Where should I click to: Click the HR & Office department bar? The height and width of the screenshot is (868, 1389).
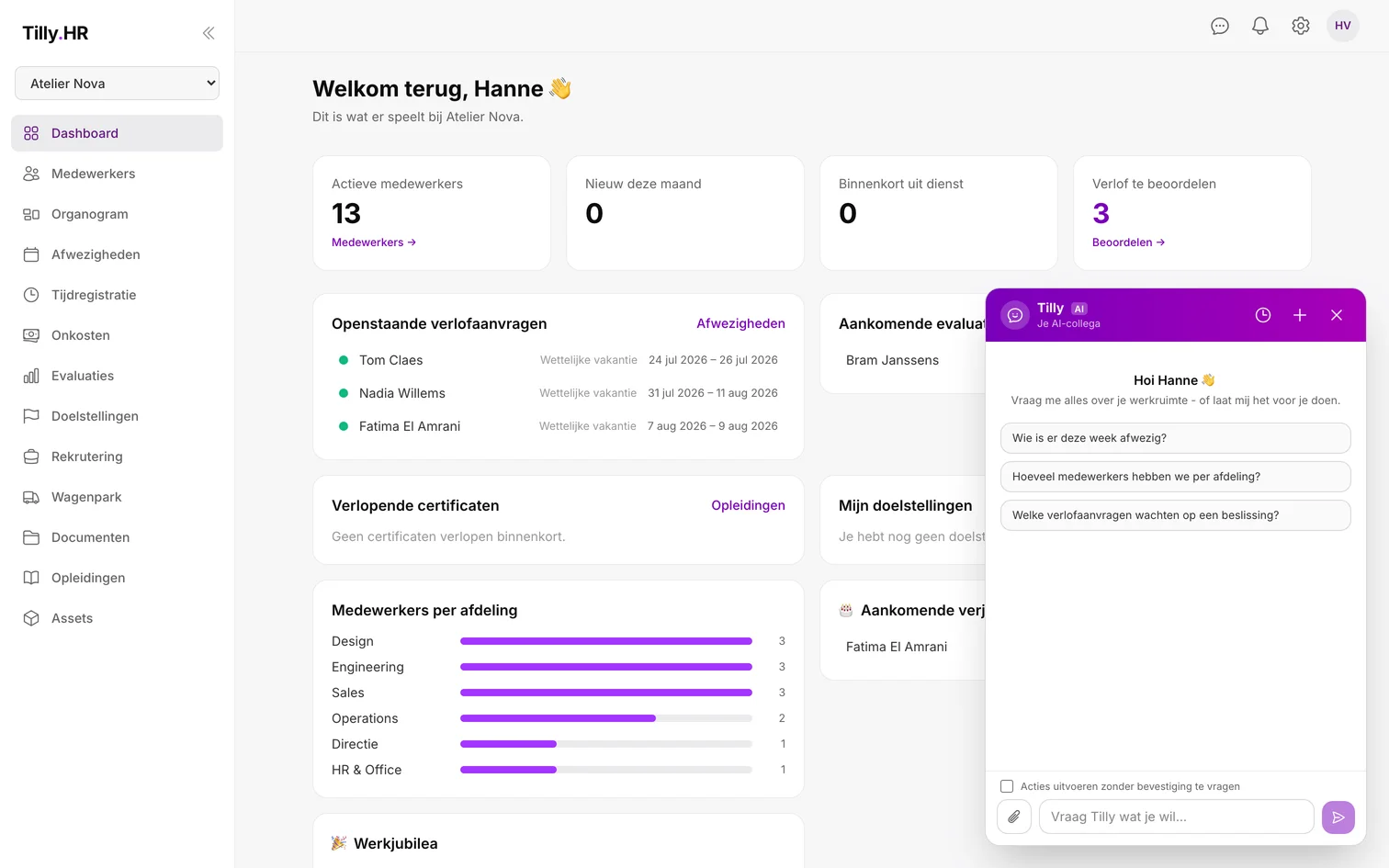[606, 770]
